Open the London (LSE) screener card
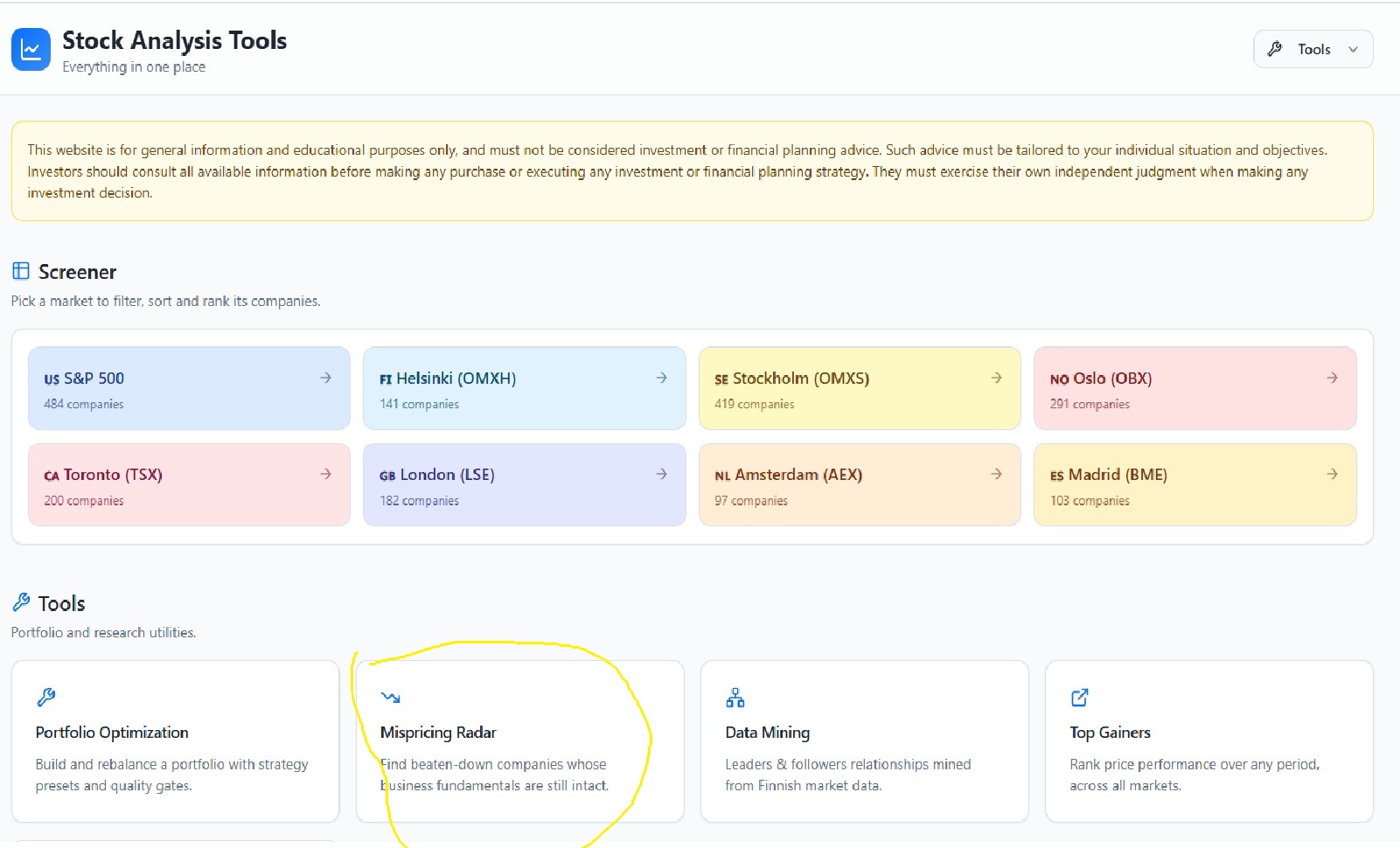 coord(524,484)
